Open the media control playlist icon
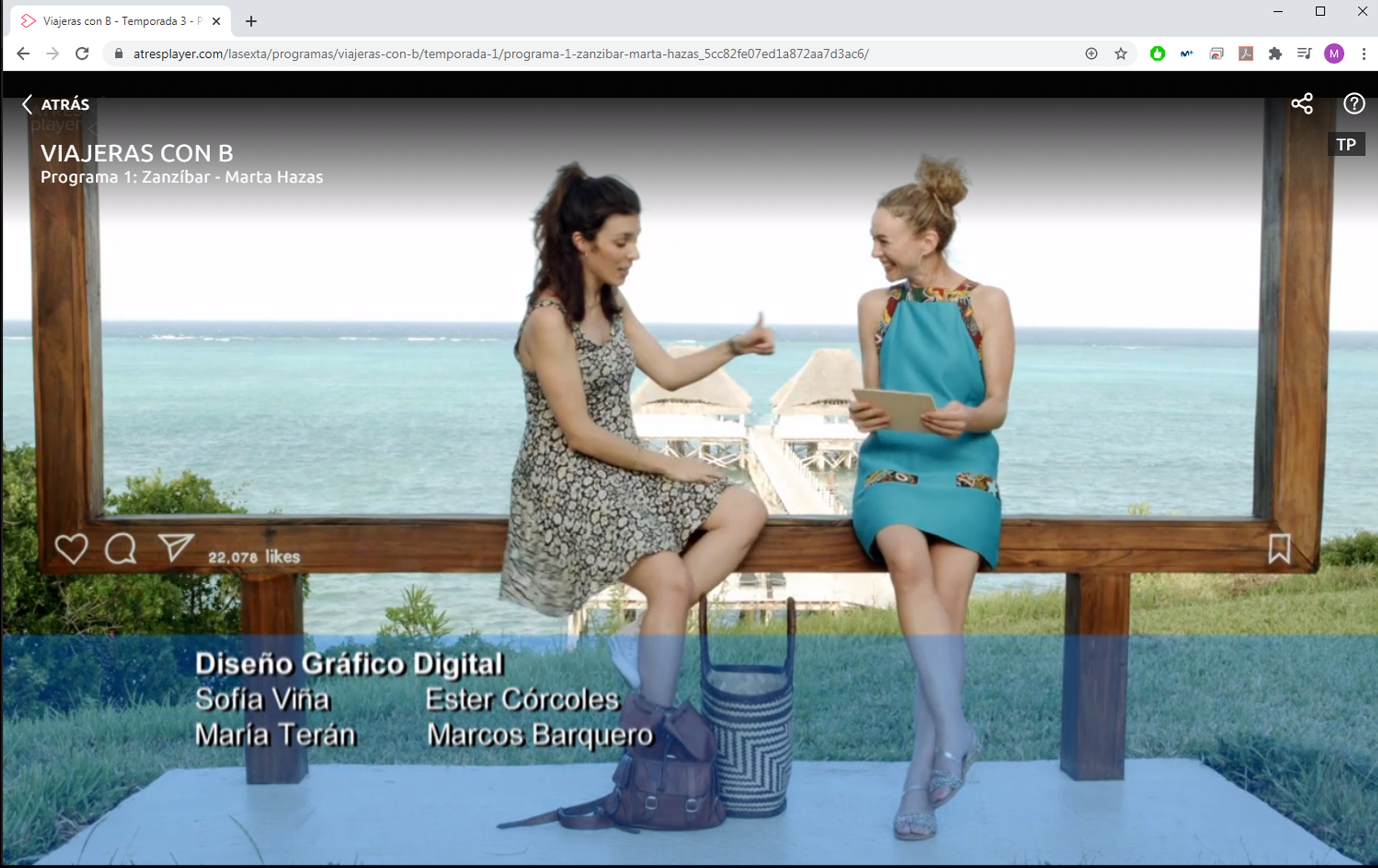1378x868 pixels. pos(1304,54)
